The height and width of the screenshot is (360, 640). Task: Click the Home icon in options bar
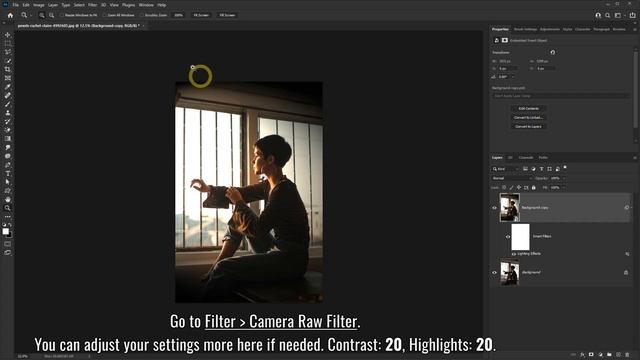(x=10, y=15)
